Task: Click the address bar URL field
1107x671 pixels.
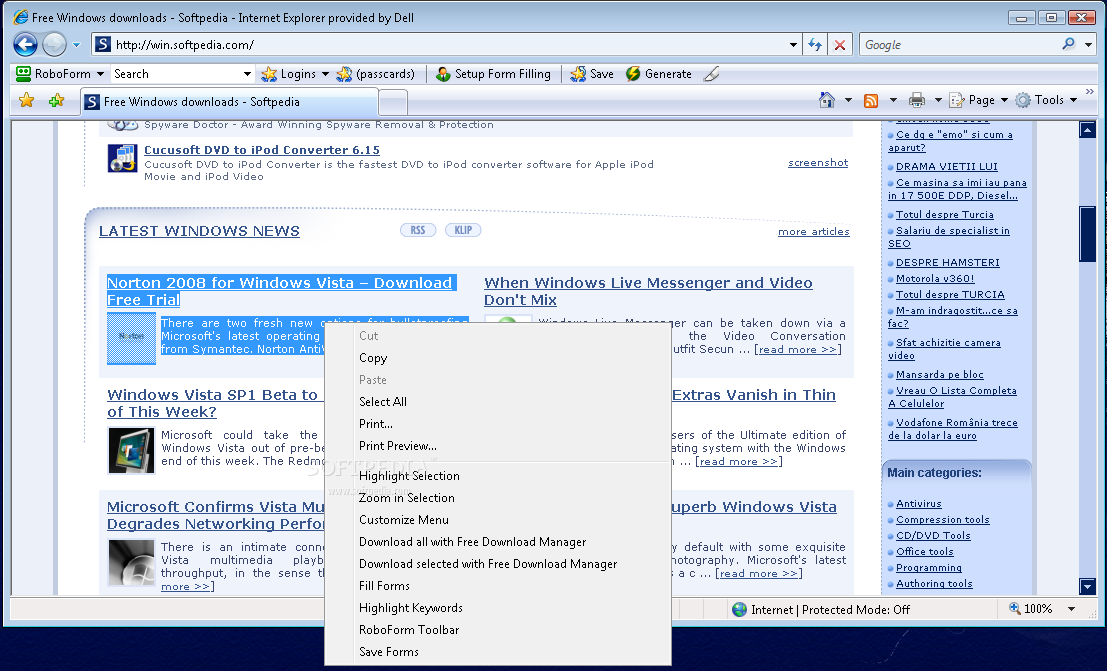Action: [x=450, y=44]
